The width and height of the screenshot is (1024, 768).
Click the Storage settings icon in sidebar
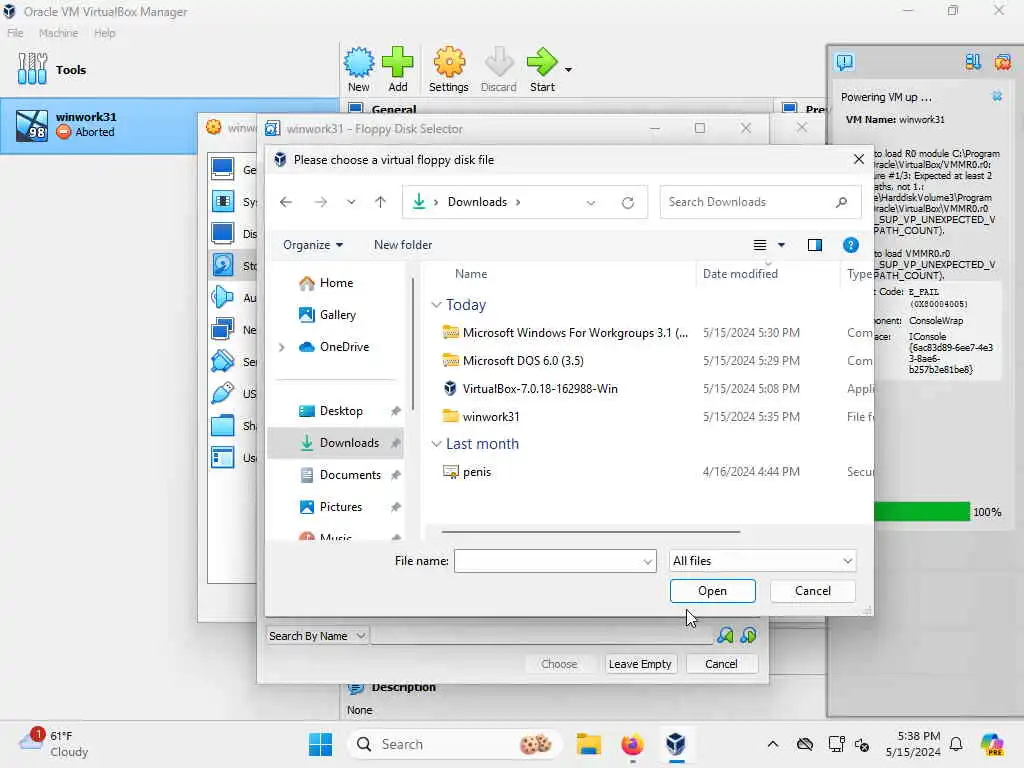[223, 265]
